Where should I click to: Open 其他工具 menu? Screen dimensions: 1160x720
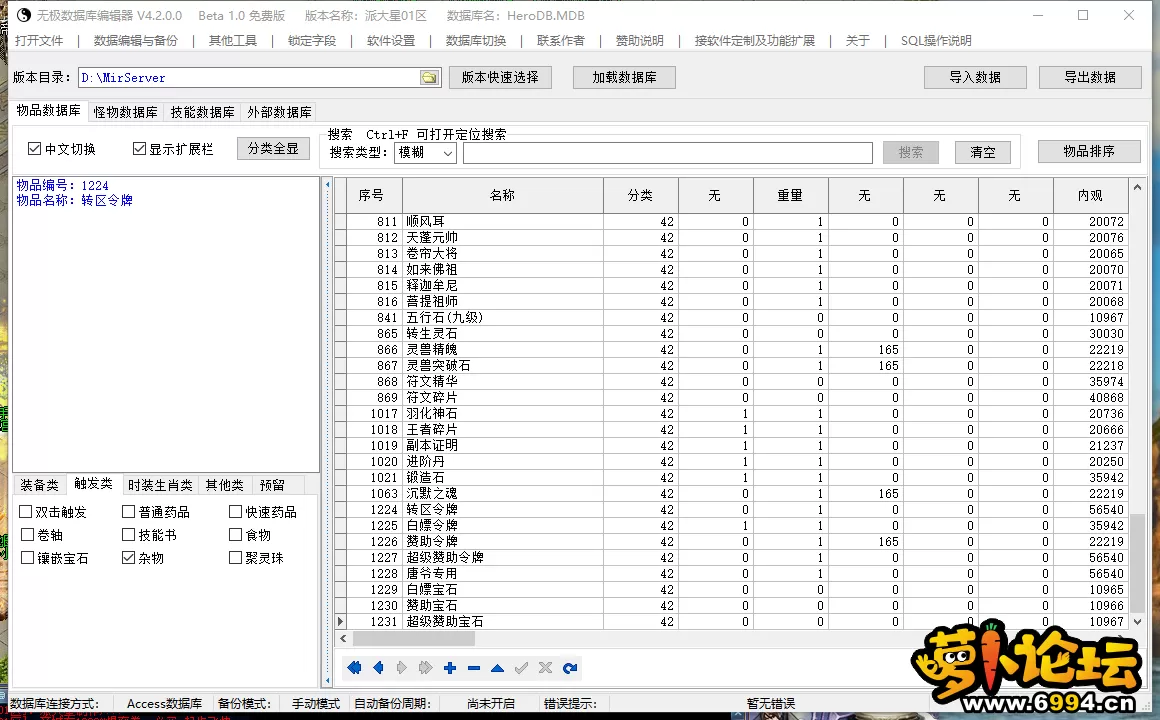(x=233, y=41)
